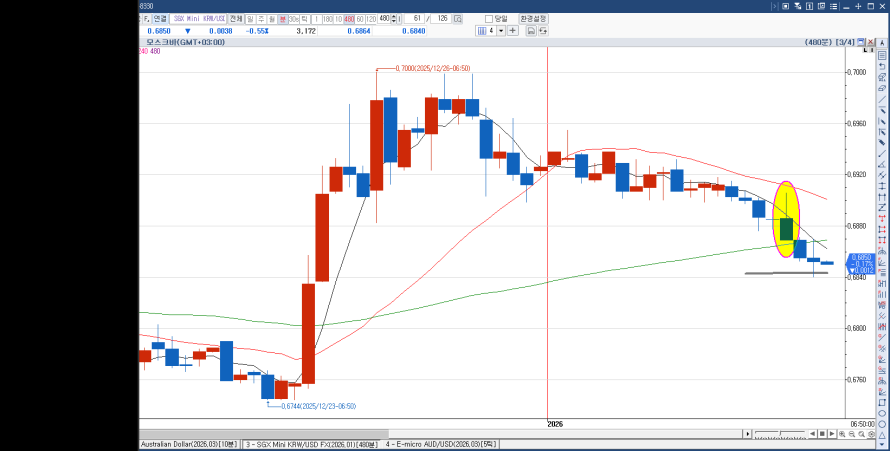Select the 주 (weekly) period toggle
This screenshot has height=451, width=890.
(x=261, y=18)
